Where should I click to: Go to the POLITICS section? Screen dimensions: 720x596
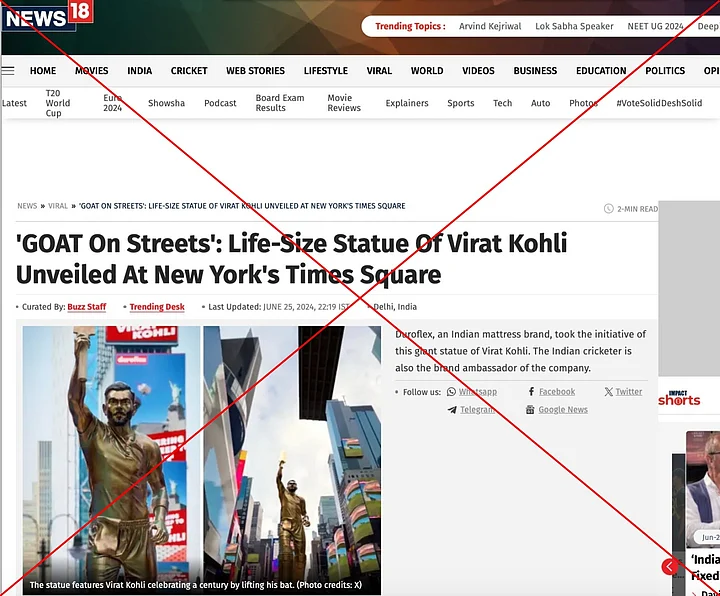[x=665, y=71]
